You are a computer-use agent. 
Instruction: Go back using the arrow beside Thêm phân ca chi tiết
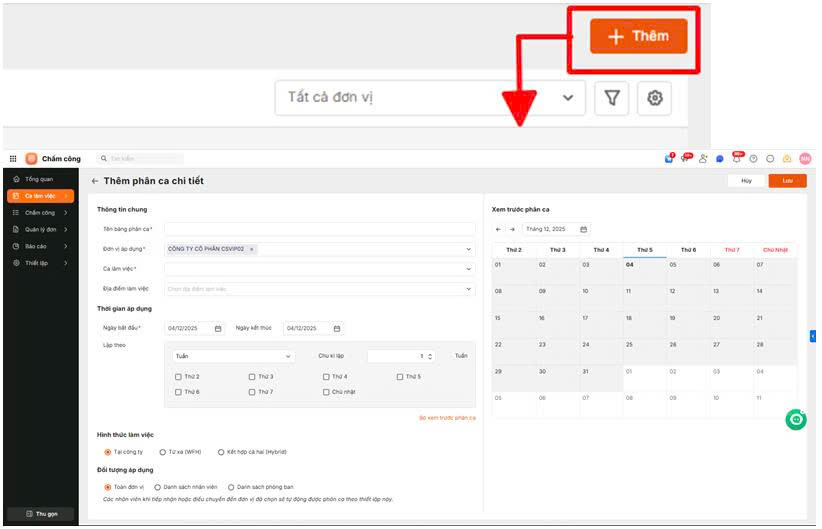[95, 181]
